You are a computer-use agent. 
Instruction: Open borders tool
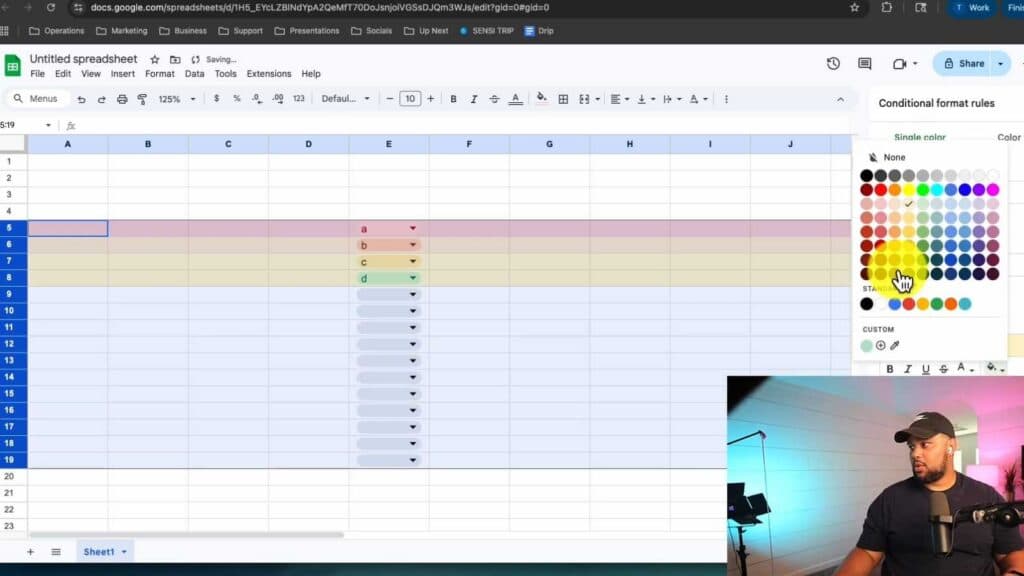tap(563, 99)
